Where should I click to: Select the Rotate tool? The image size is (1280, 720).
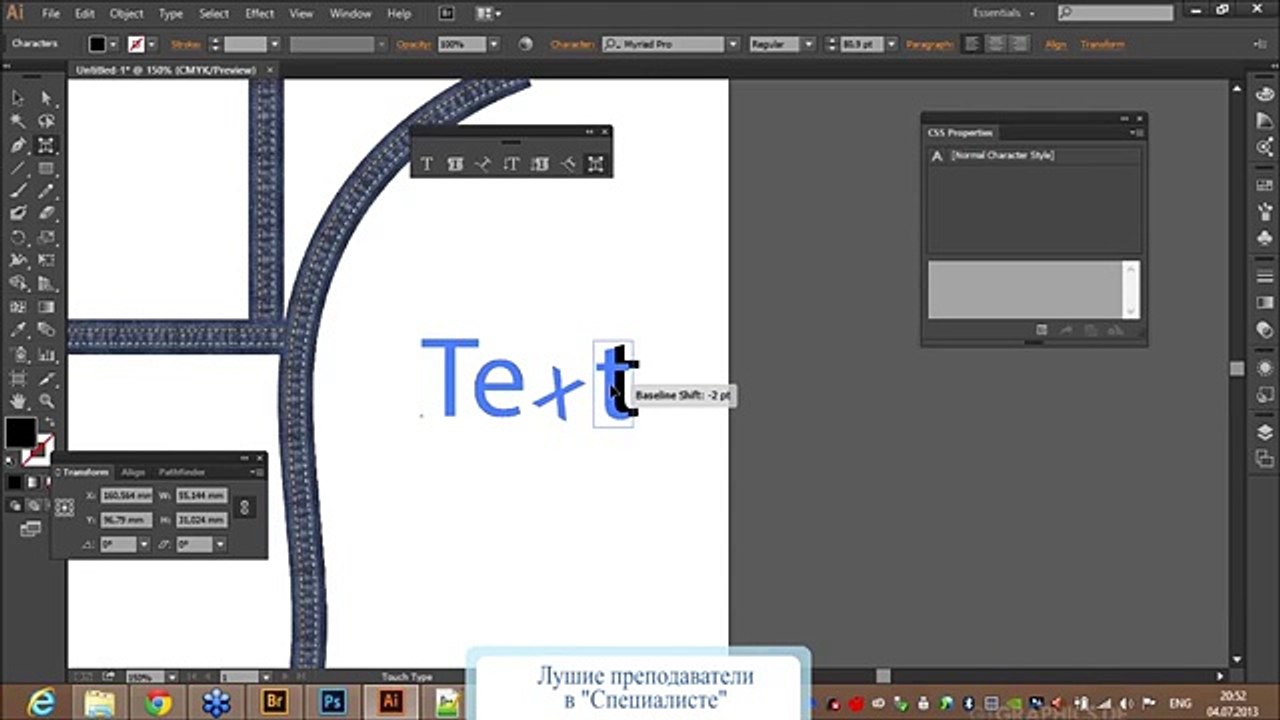pos(18,238)
